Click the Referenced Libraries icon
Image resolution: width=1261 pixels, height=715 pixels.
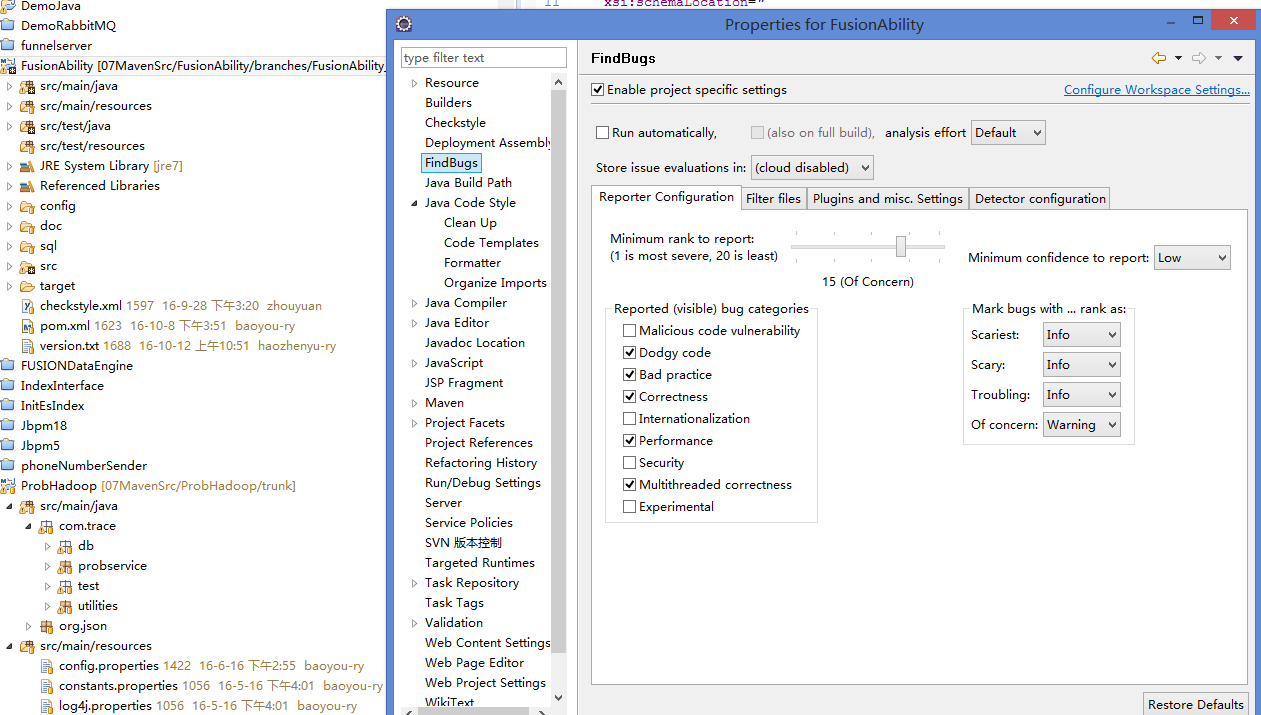27,186
